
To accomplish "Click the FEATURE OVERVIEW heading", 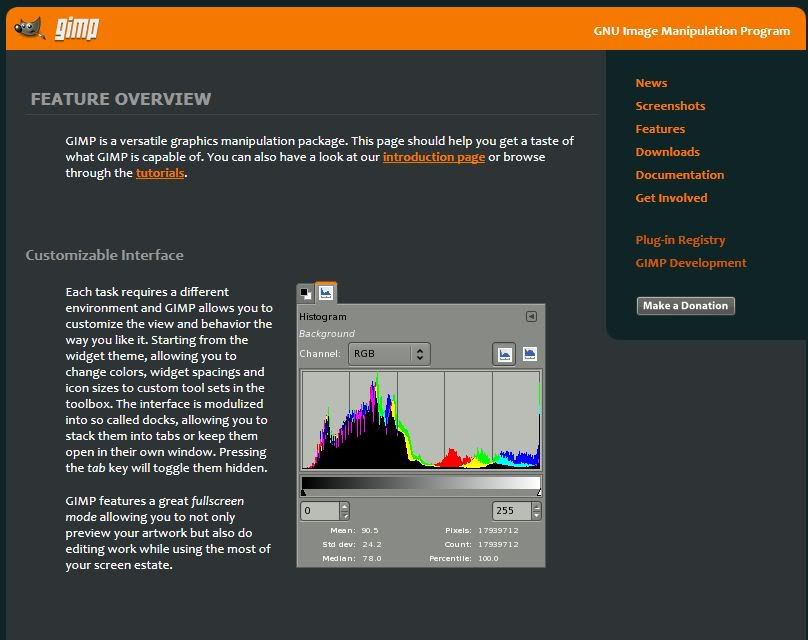I will point(121,99).
